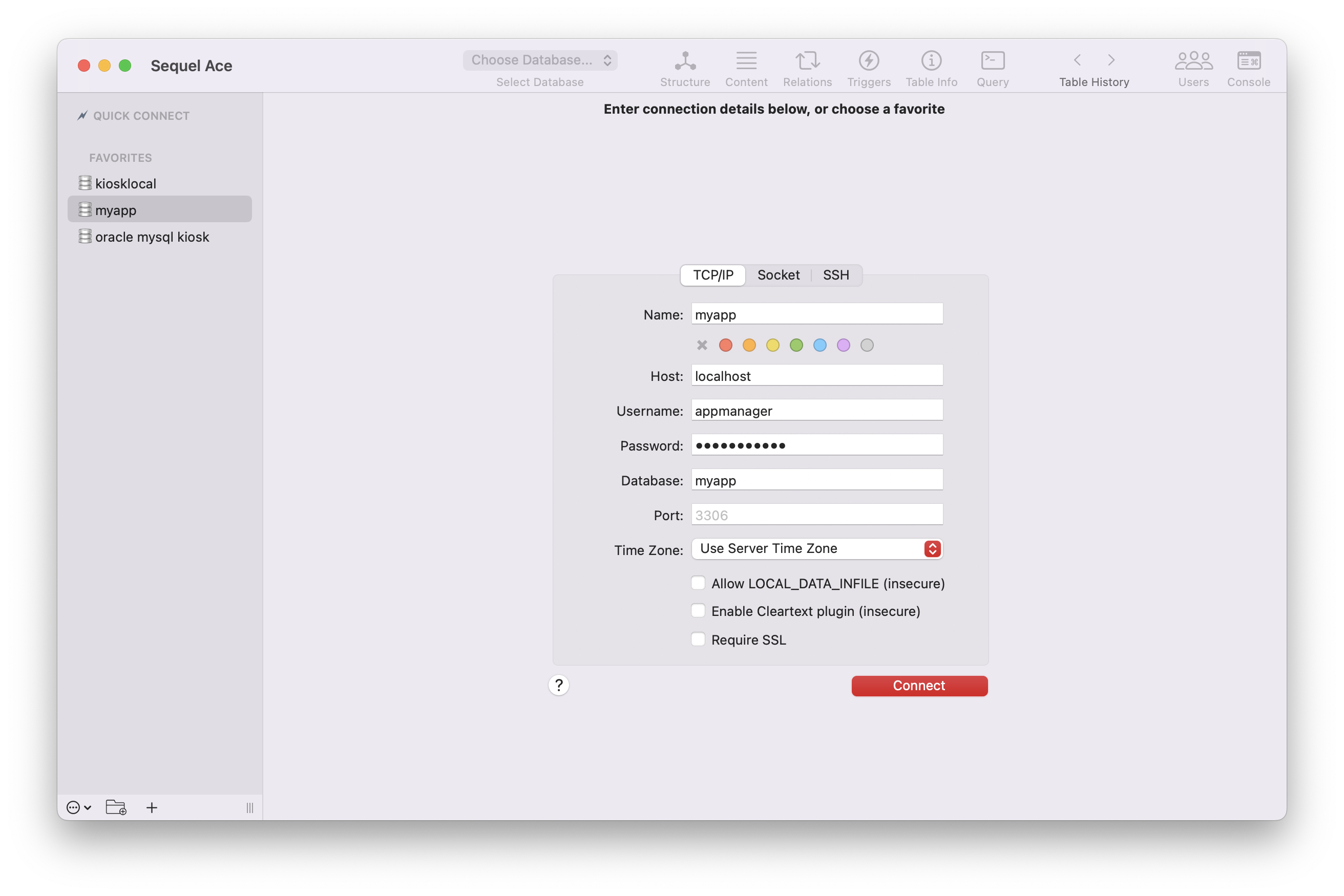Add a new favorites folder
This screenshot has height=896, width=1344.
tap(116, 807)
